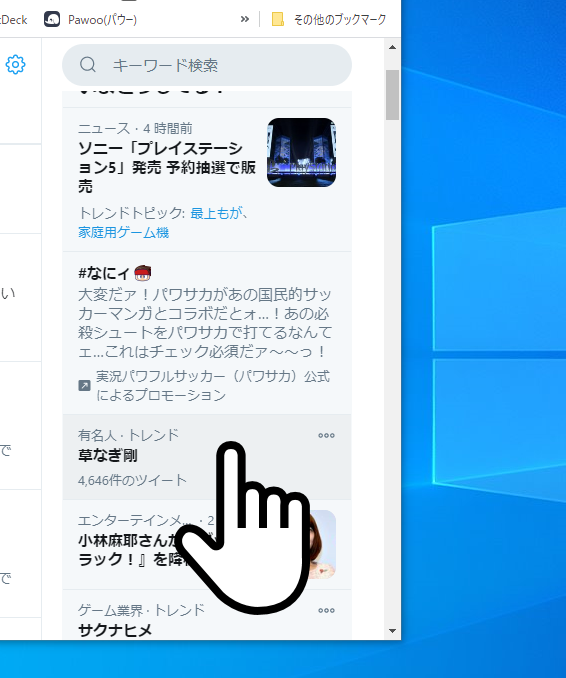Open the 家庭用ゲーム機 trend topic link

coord(123,233)
